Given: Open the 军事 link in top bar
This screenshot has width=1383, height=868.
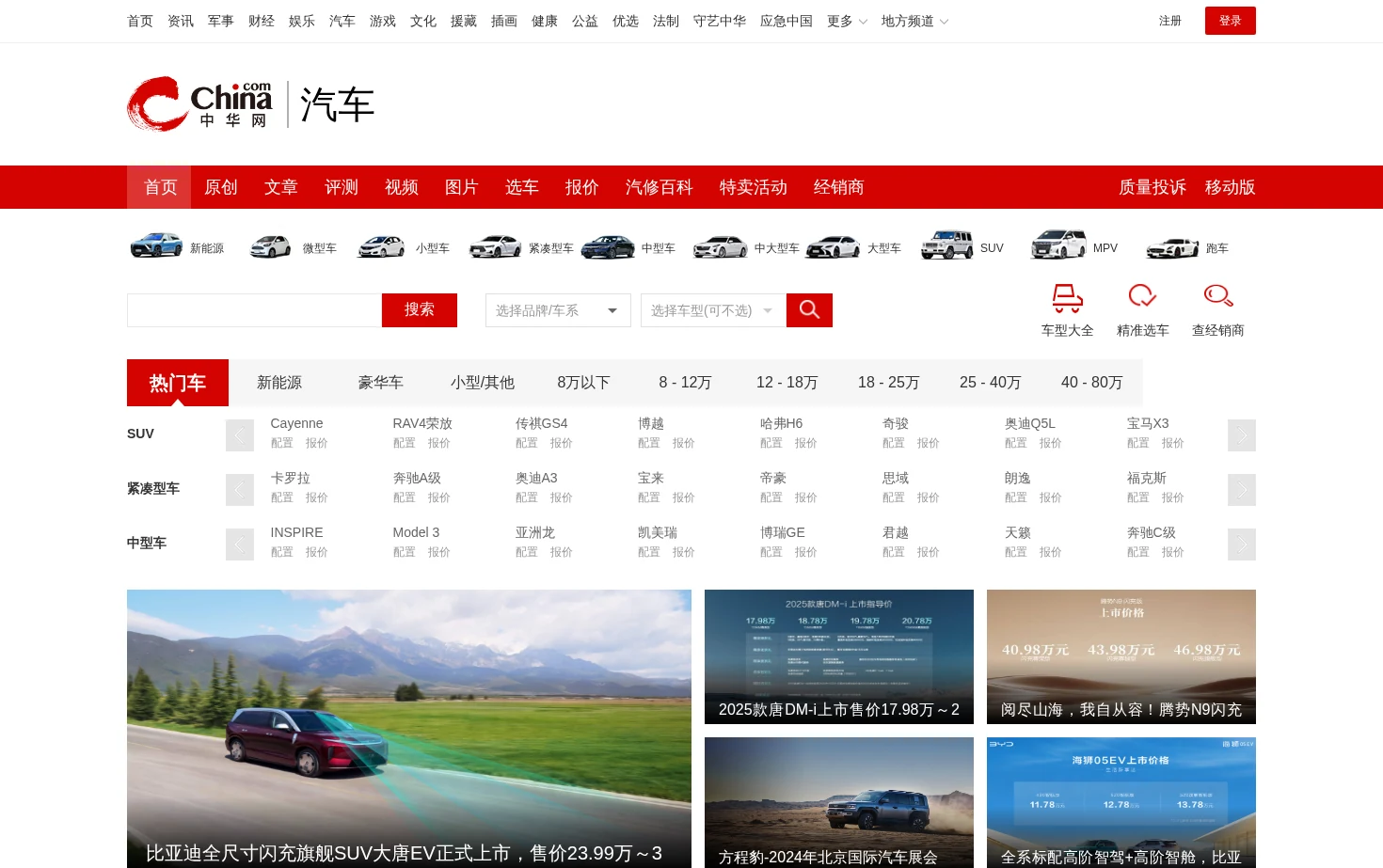Looking at the screenshot, I should pos(221,21).
